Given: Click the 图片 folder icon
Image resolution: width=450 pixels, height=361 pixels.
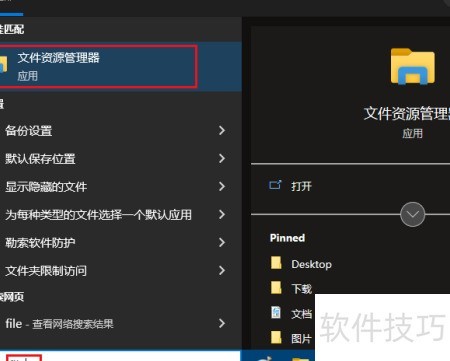Looking at the screenshot, I should coord(276,337).
